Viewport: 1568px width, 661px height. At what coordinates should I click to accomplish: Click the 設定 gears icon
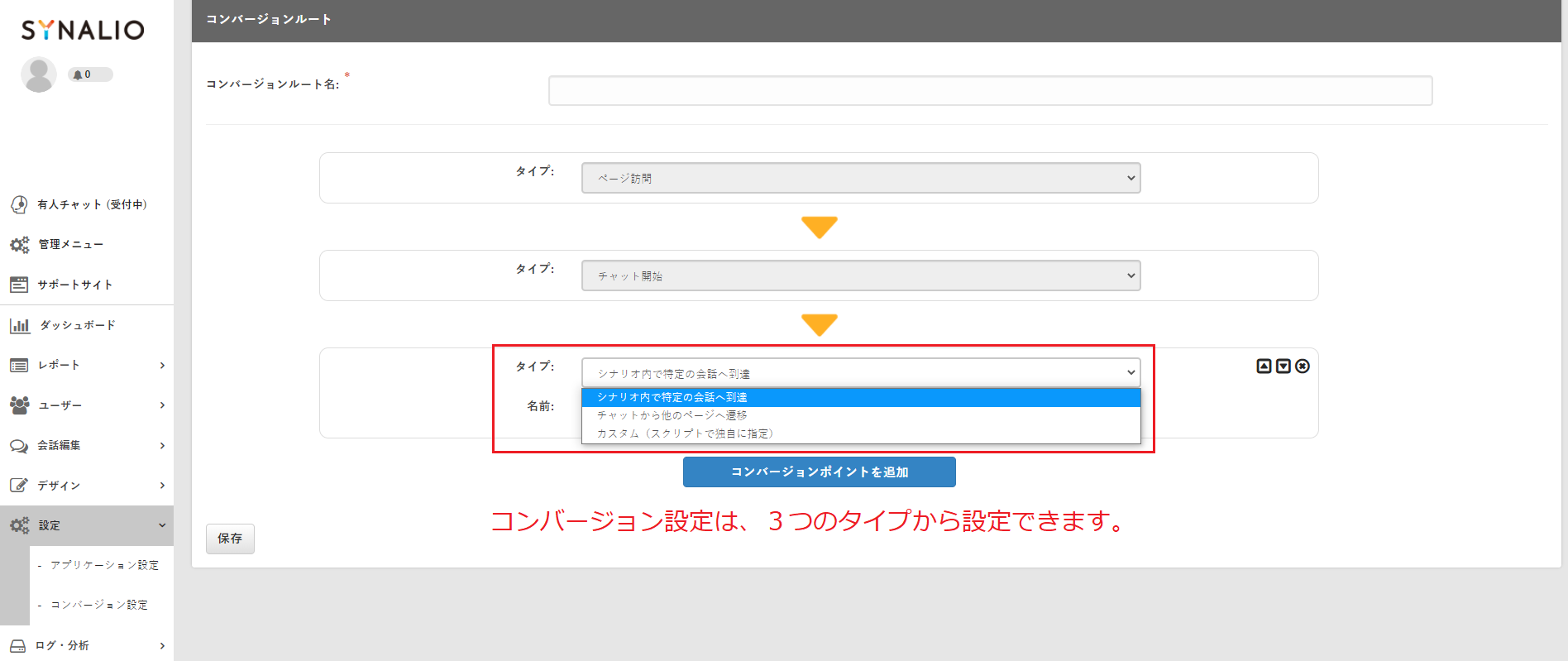tap(19, 525)
